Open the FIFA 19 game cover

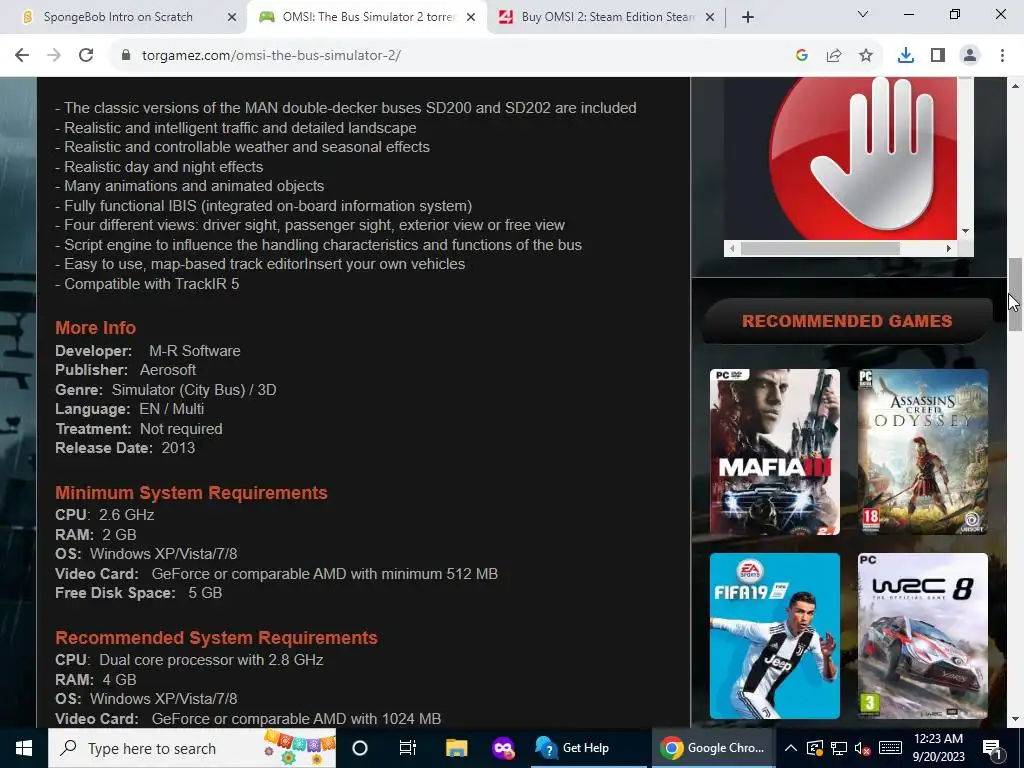coord(775,636)
